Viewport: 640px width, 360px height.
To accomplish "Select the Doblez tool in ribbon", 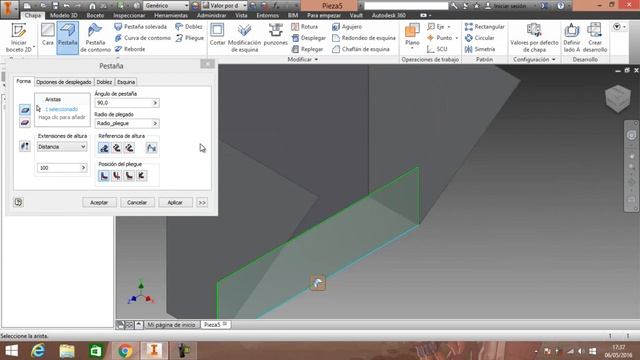I will point(189,27).
